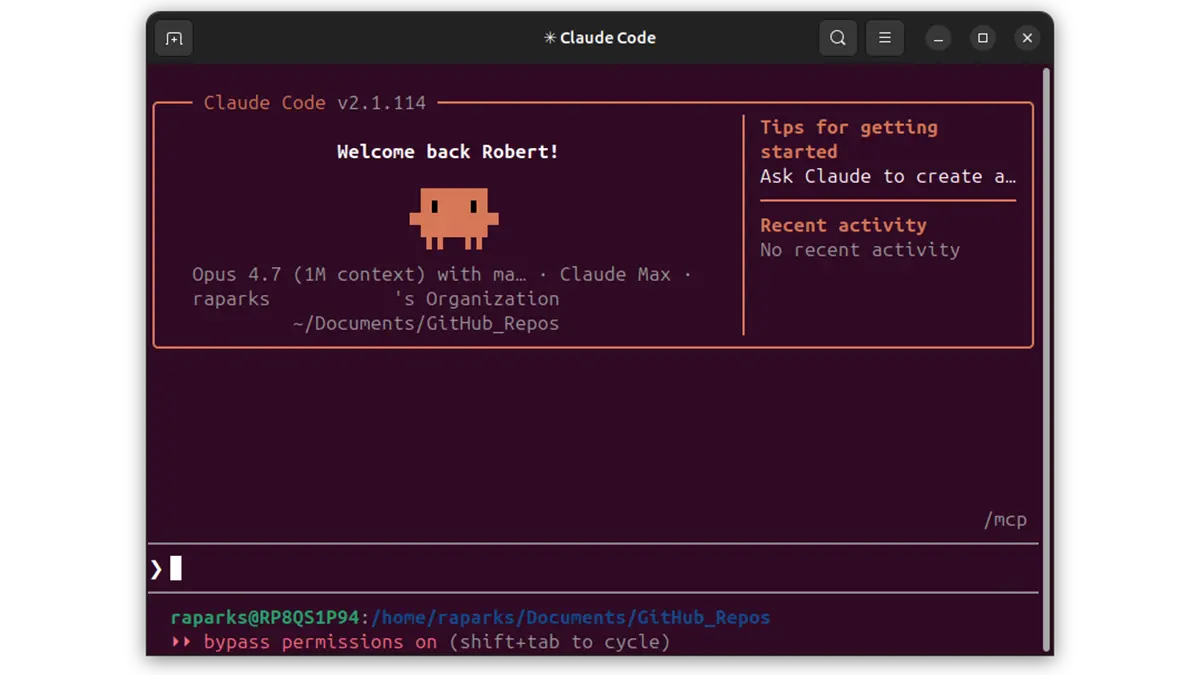Open a new terminal tab
The width and height of the screenshot is (1200, 675).
pyautogui.click(x=174, y=38)
